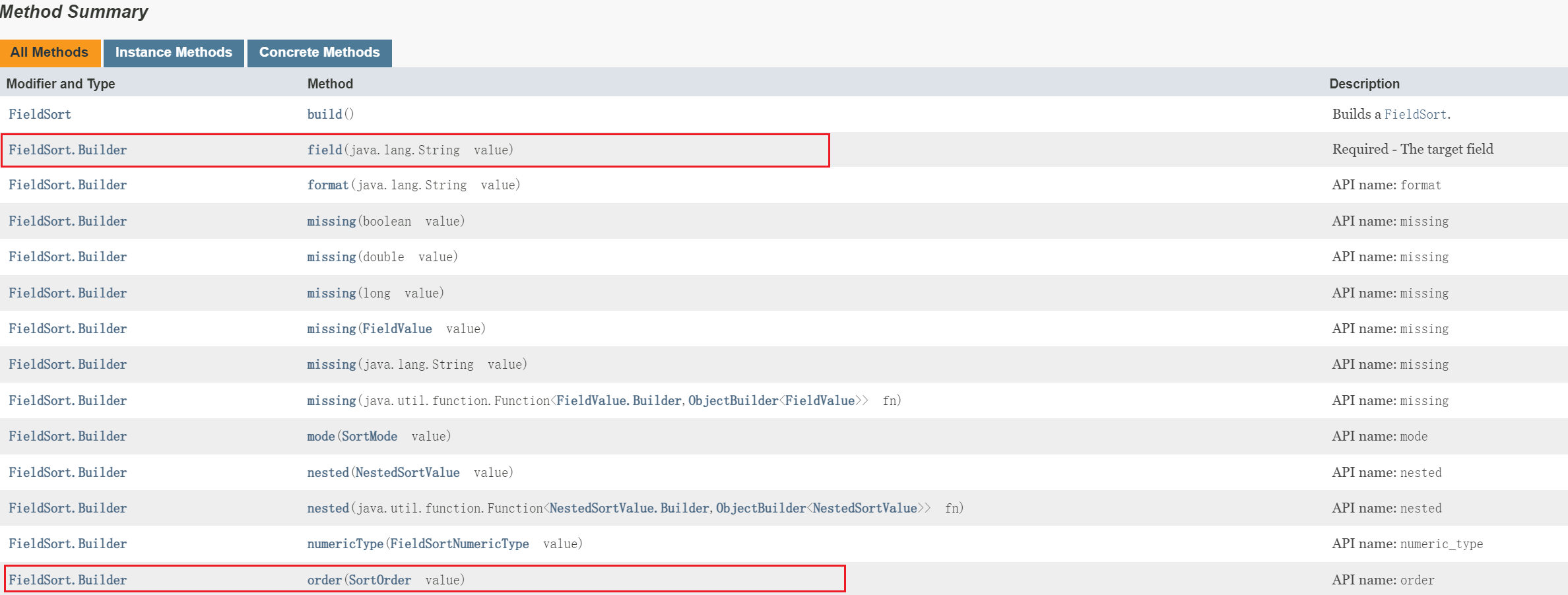Image resolution: width=1568 pixels, height=595 pixels.
Task: Click the format method link
Action: (x=327, y=185)
